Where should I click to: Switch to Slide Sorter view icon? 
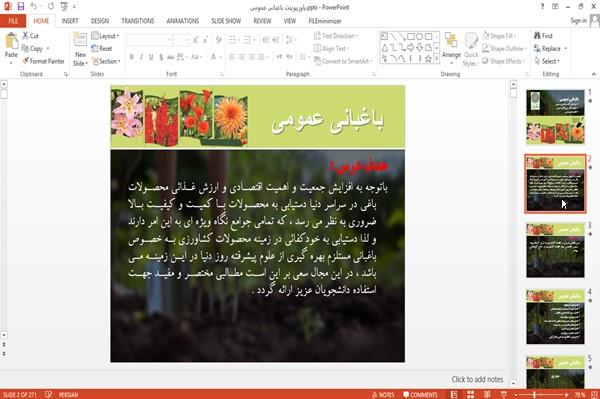point(470,395)
